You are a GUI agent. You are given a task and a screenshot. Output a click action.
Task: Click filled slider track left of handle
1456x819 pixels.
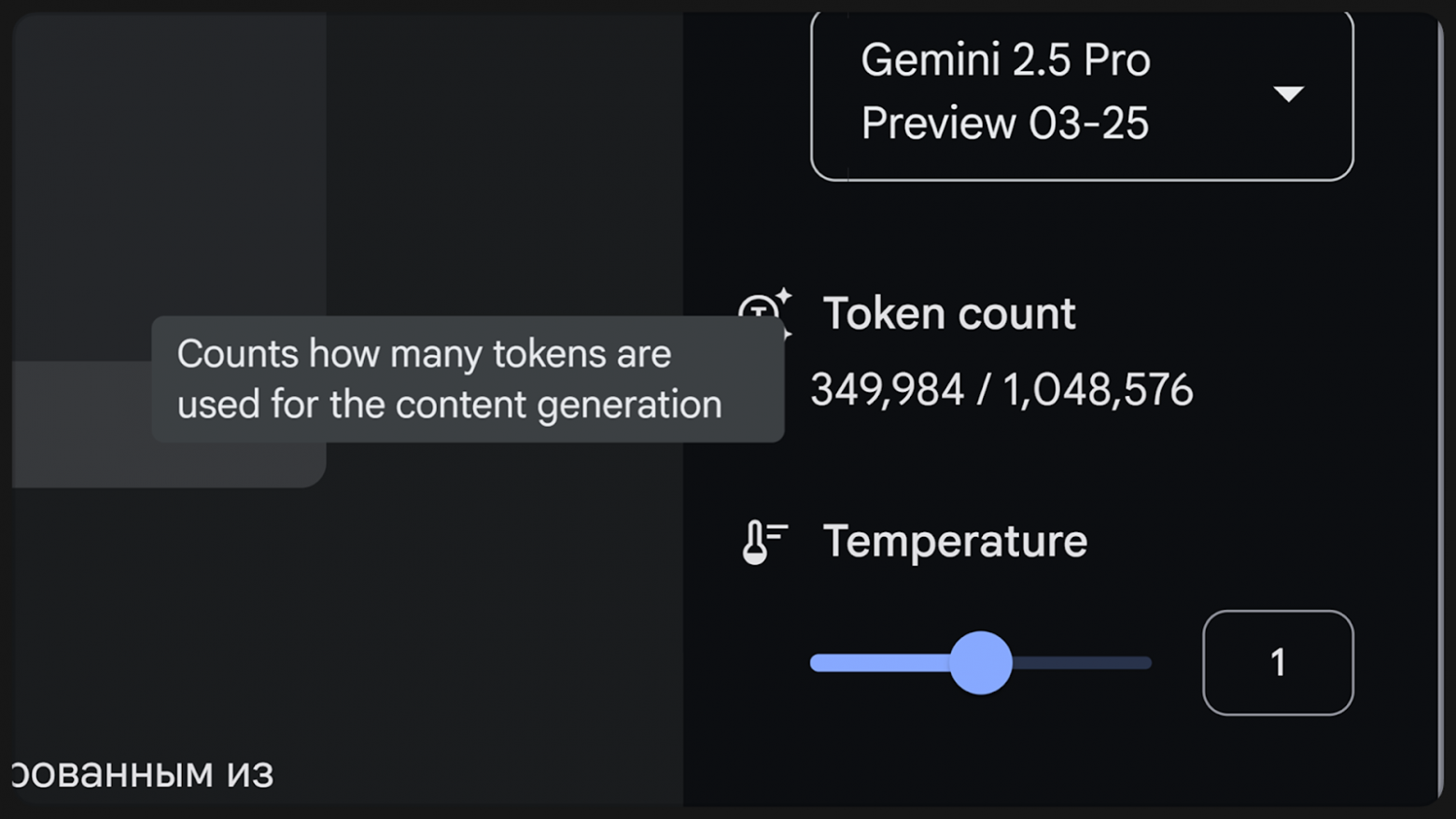click(877, 663)
